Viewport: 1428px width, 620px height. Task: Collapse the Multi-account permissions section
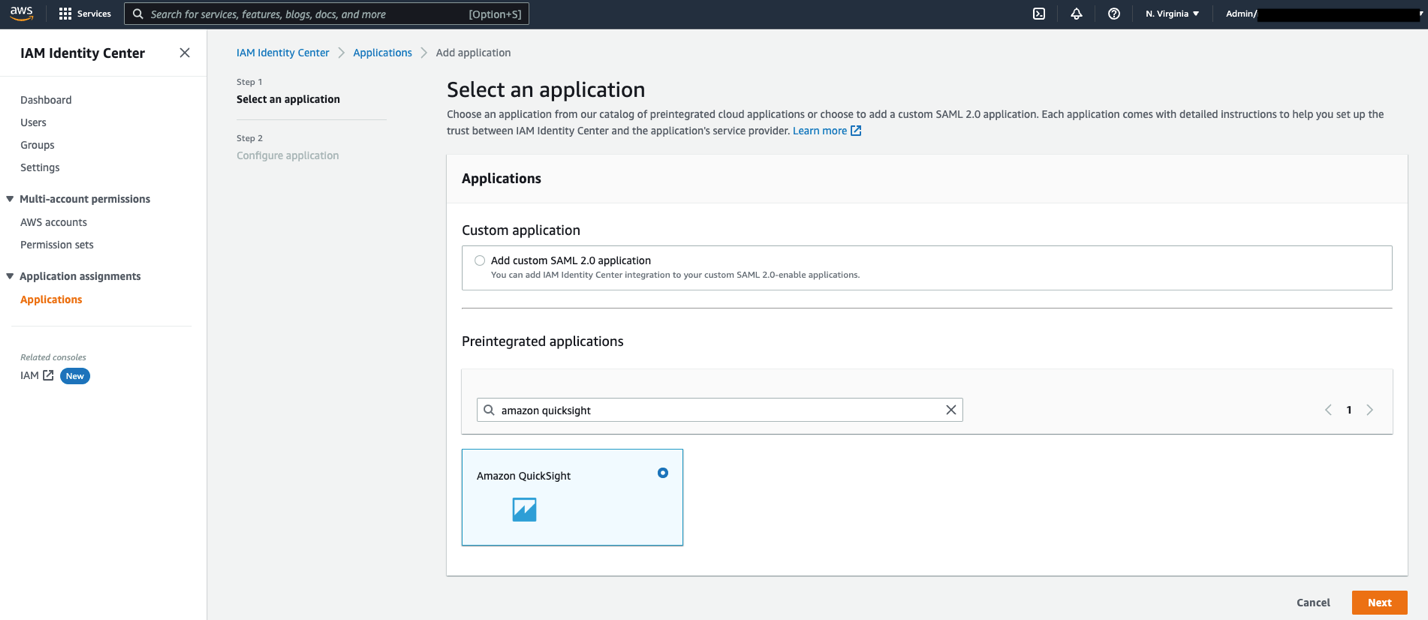pos(10,199)
